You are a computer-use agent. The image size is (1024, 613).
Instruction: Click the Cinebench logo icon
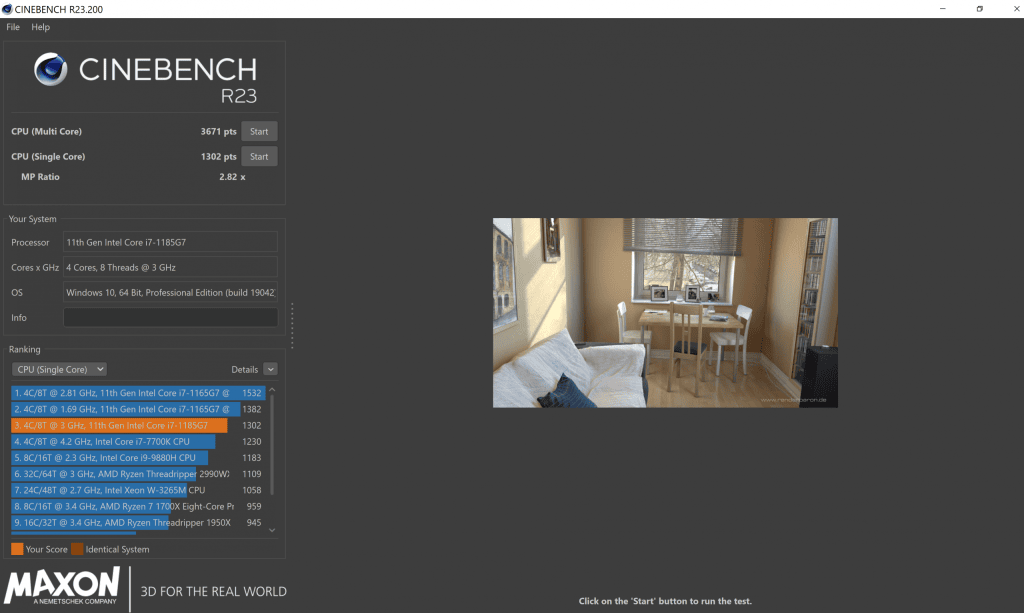51,69
